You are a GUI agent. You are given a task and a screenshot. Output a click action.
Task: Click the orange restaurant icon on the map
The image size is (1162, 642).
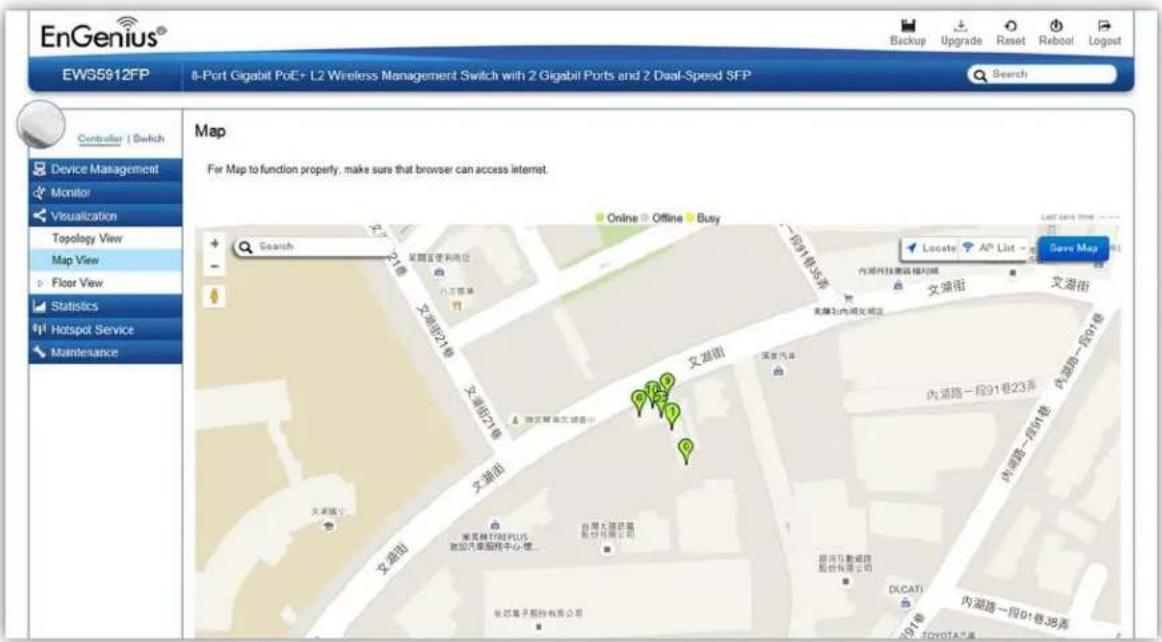[457, 305]
